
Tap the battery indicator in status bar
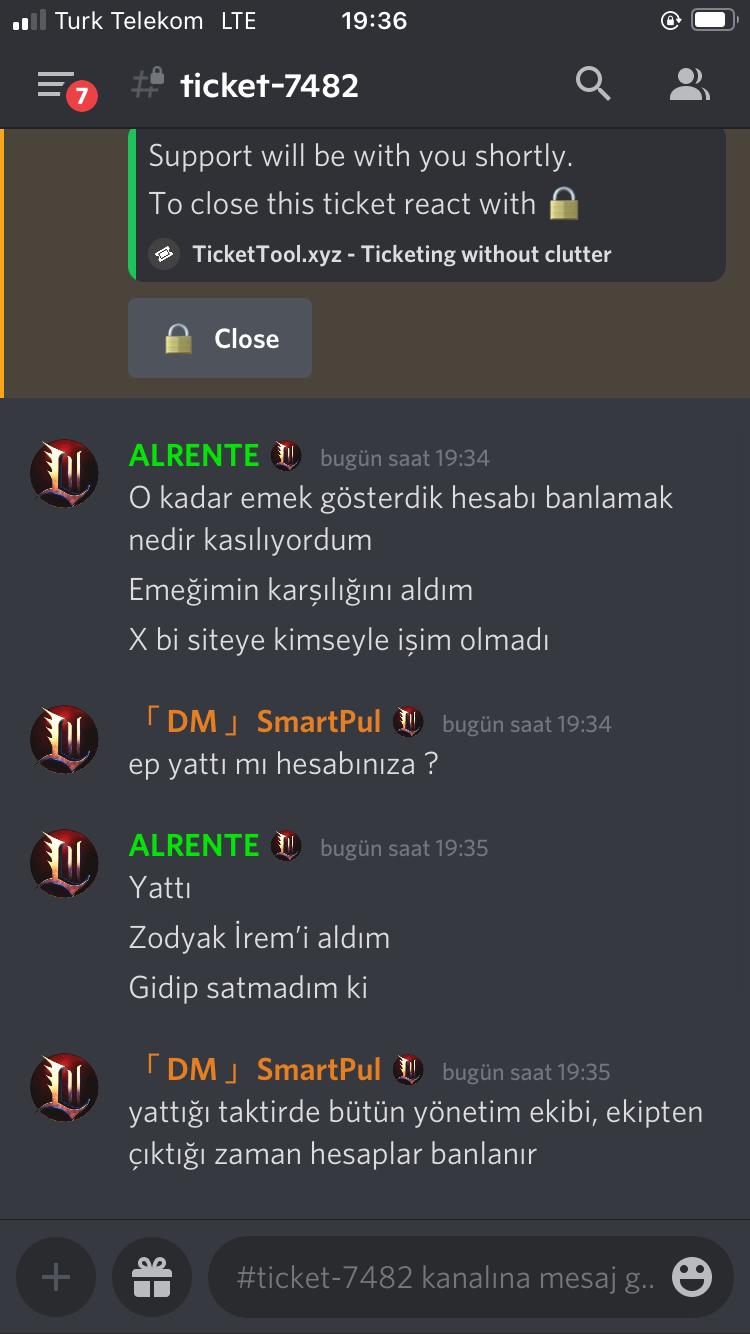715,20
